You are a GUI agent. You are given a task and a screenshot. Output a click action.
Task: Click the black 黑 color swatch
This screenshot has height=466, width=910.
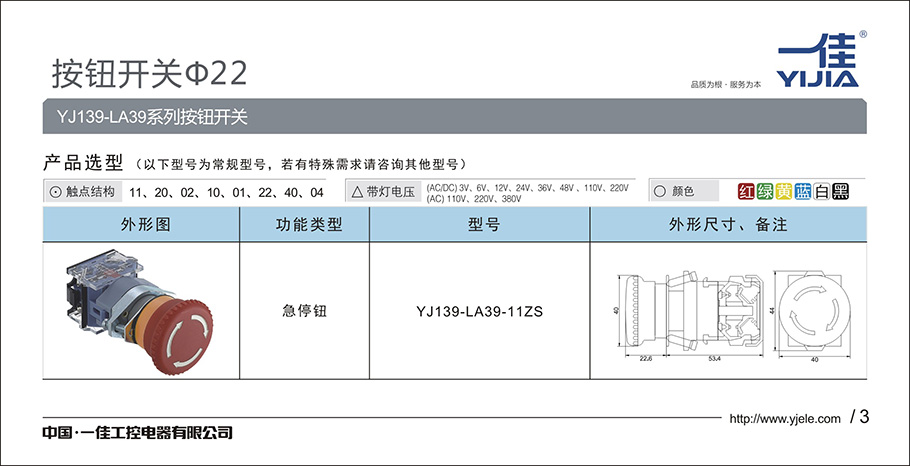coord(840,191)
